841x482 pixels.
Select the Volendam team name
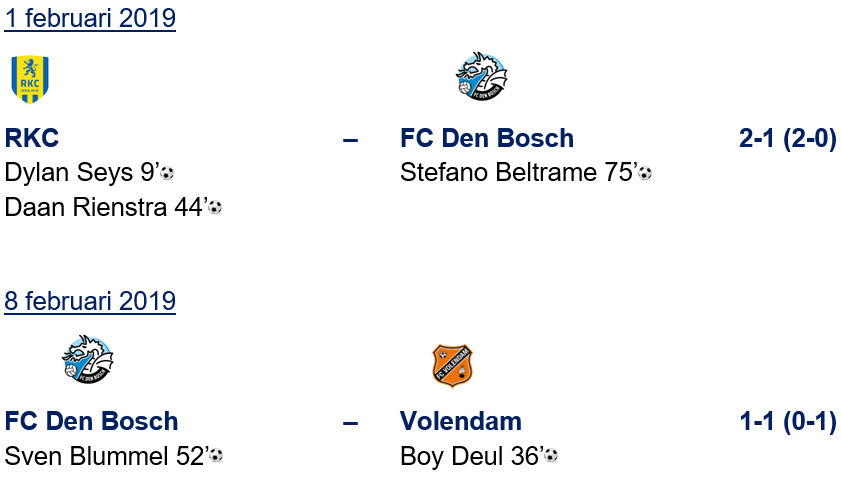[460, 421]
